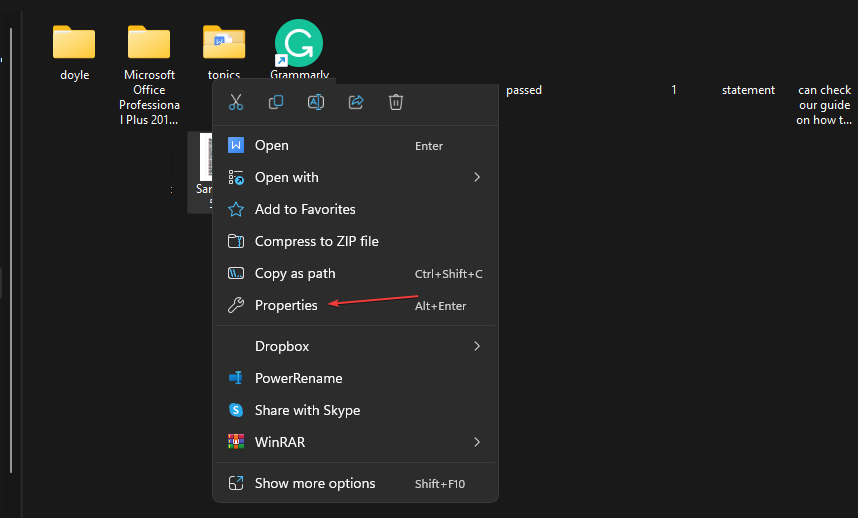This screenshot has width=858, height=518.
Task: Click the Share icon in context menu
Action: coord(356,102)
